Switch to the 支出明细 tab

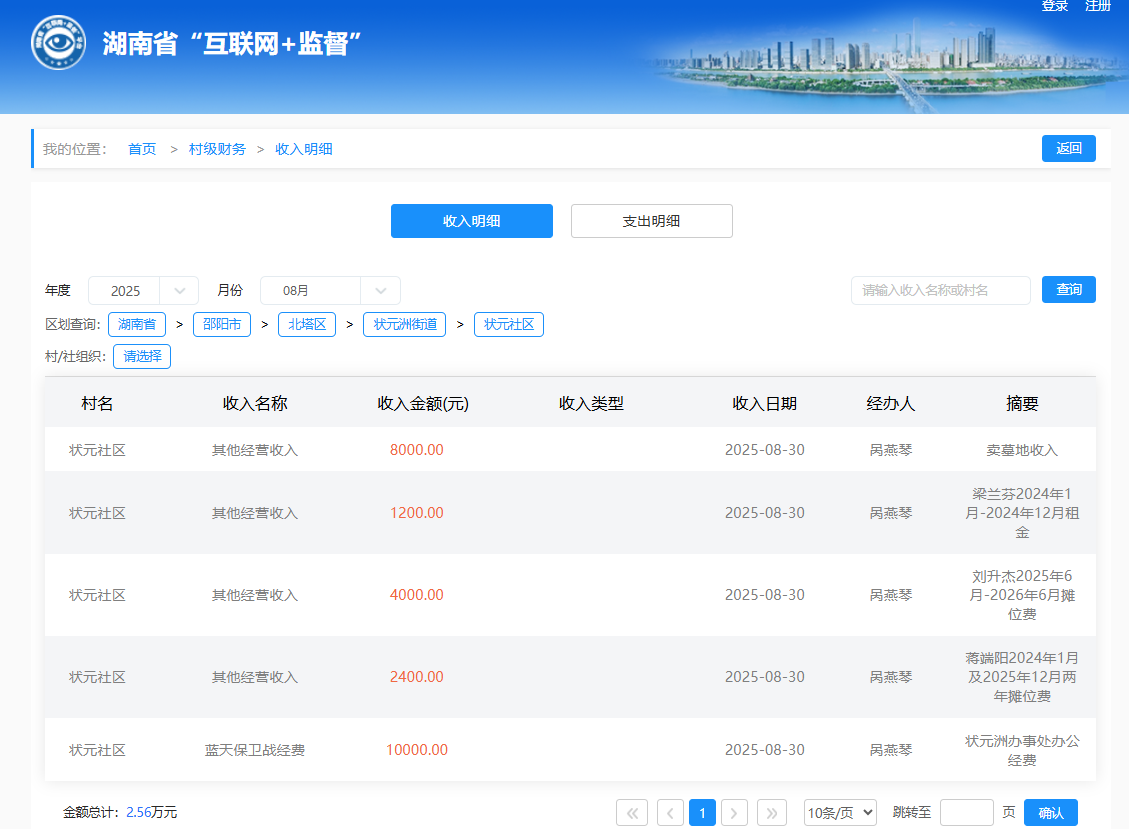pos(651,221)
